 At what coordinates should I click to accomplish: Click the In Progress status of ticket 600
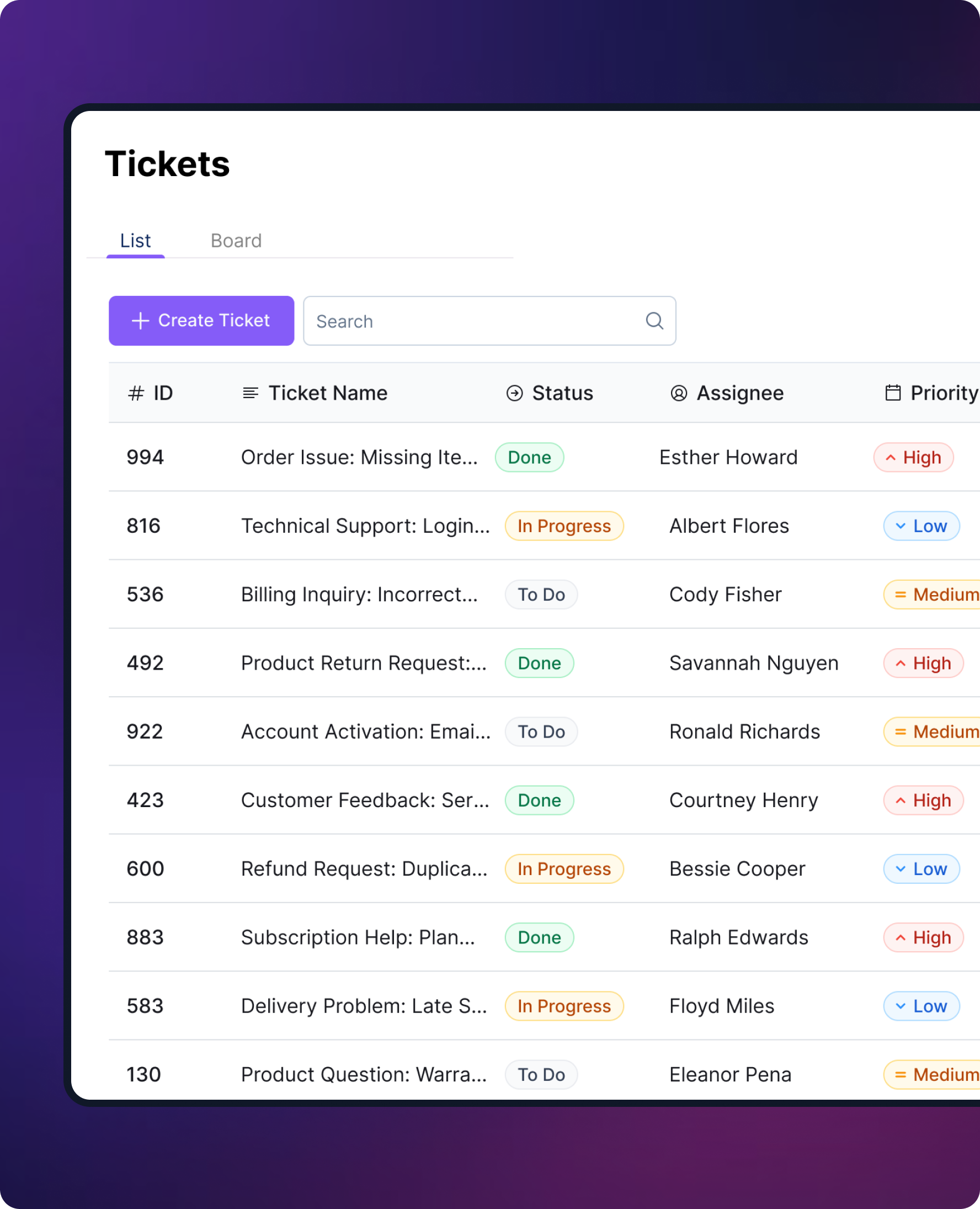tap(563, 868)
